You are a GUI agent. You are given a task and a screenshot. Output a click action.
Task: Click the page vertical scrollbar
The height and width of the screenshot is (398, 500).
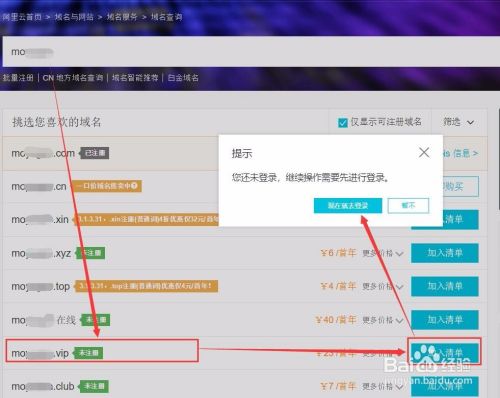pos(499,160)
